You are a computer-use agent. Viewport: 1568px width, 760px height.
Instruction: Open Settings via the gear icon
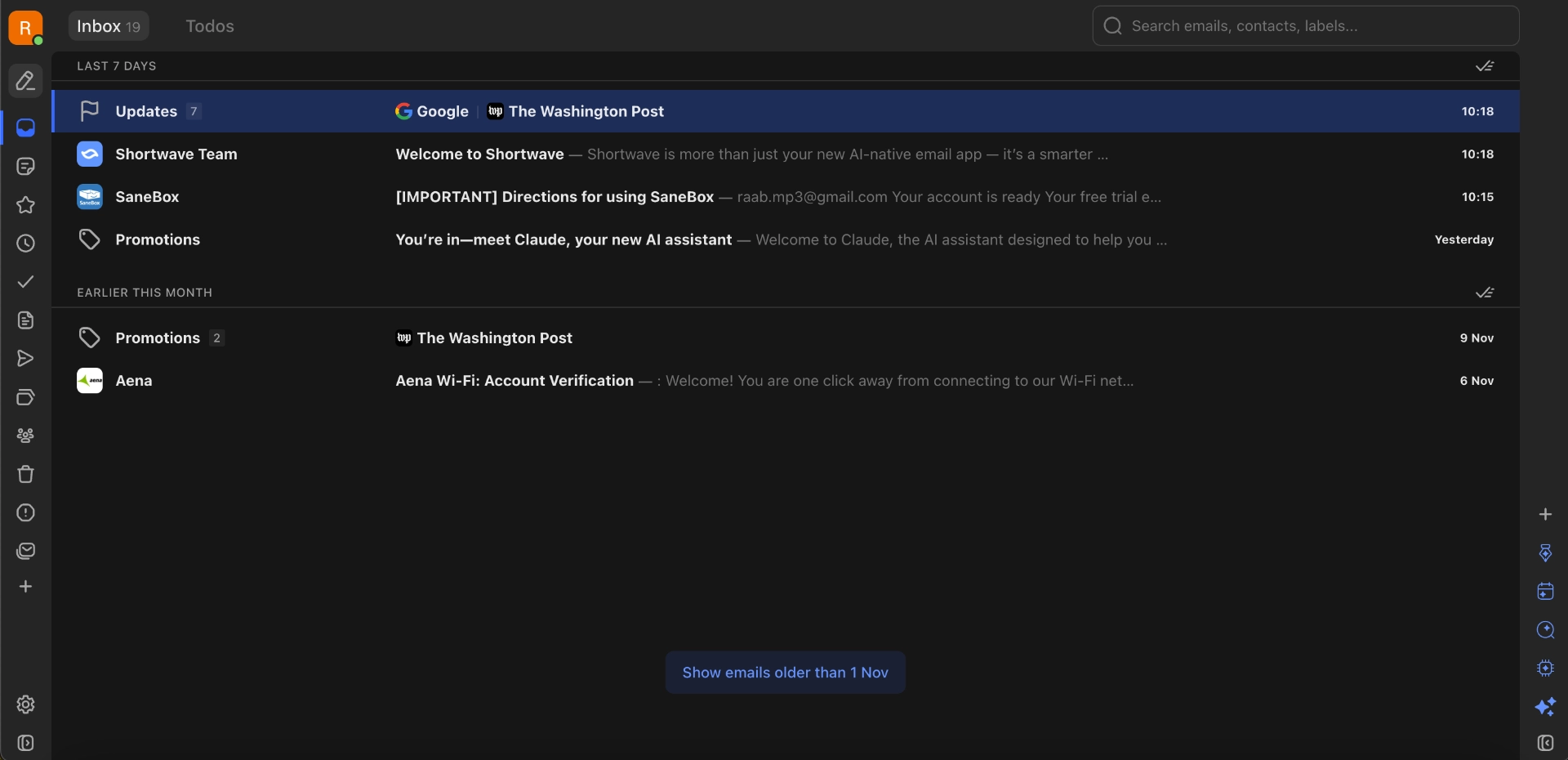pos(25,704)
